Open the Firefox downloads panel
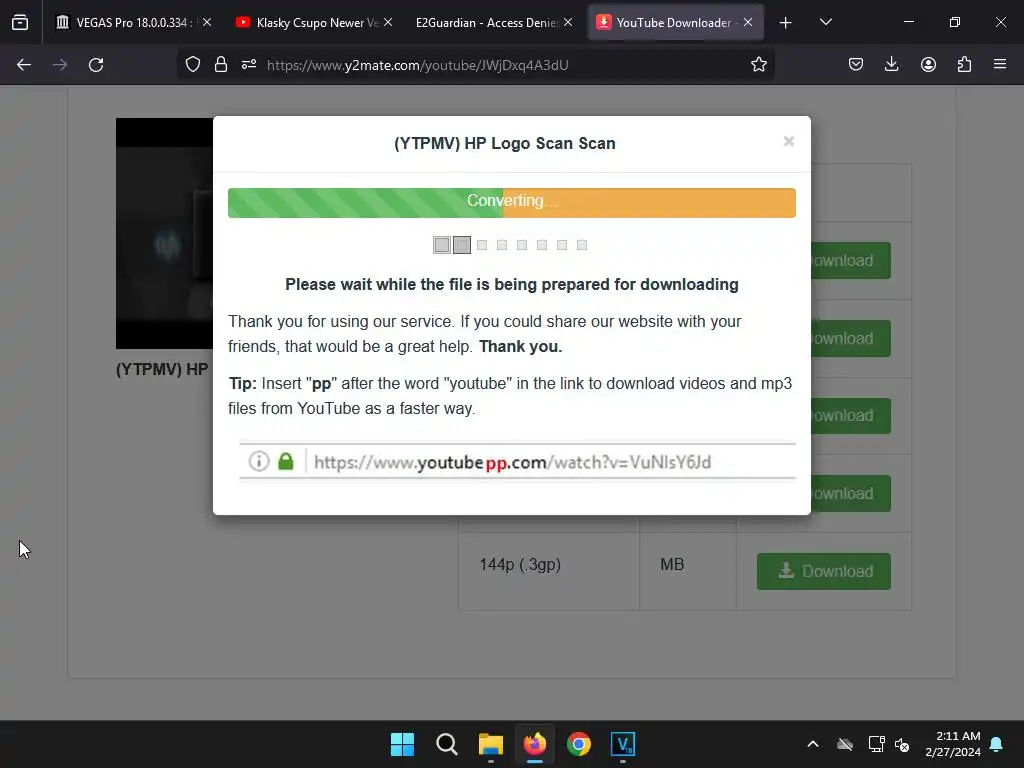This screenshot has height=768, width=1024. [891, 65]
